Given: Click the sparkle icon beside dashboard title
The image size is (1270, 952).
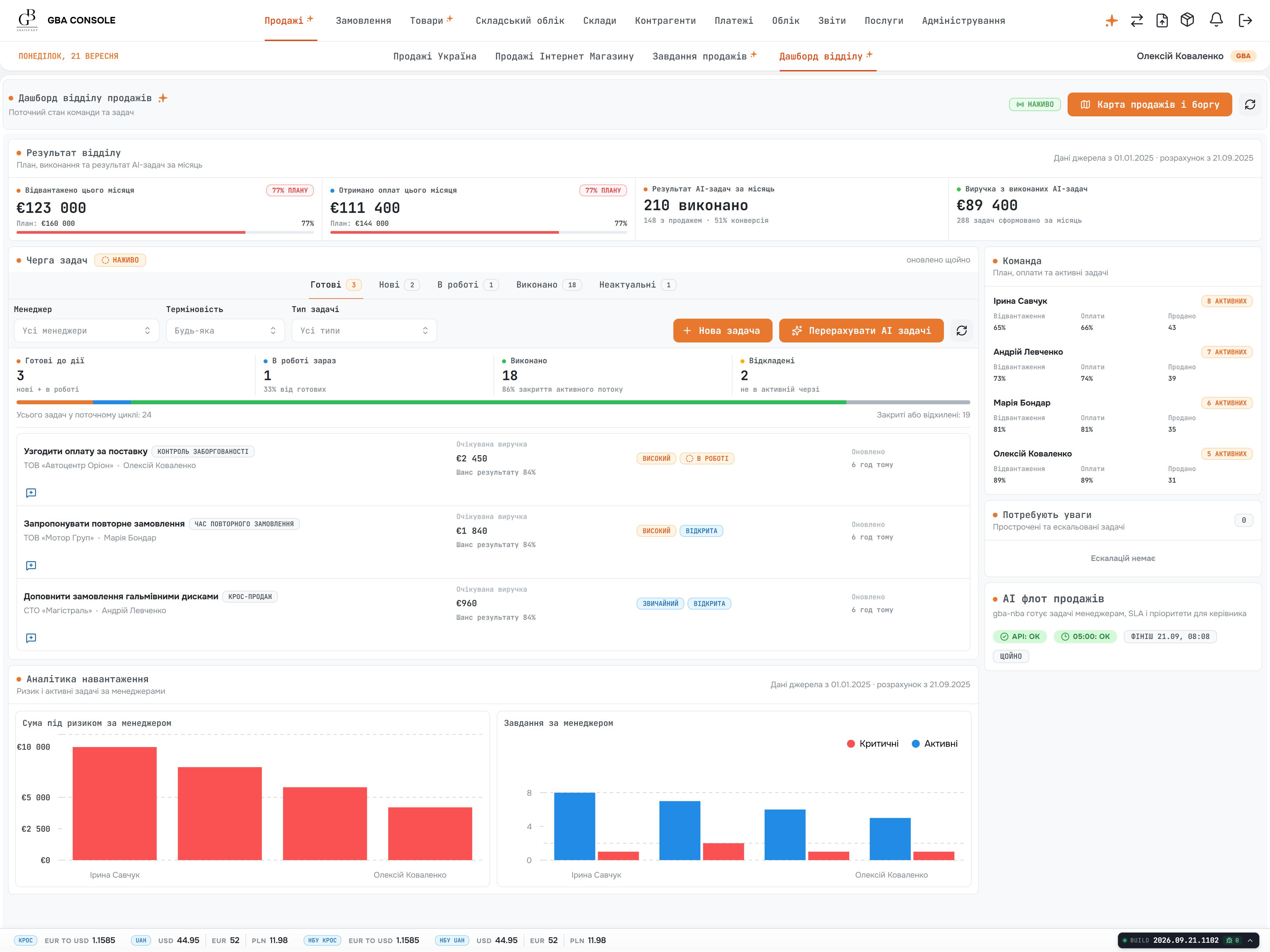Looking at the screenshot, I should point(163,98).
